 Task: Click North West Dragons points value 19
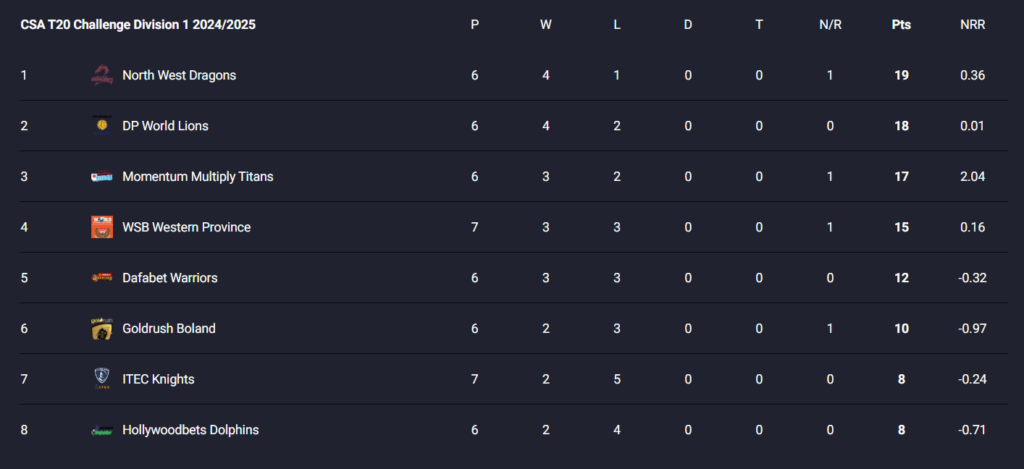901,75
